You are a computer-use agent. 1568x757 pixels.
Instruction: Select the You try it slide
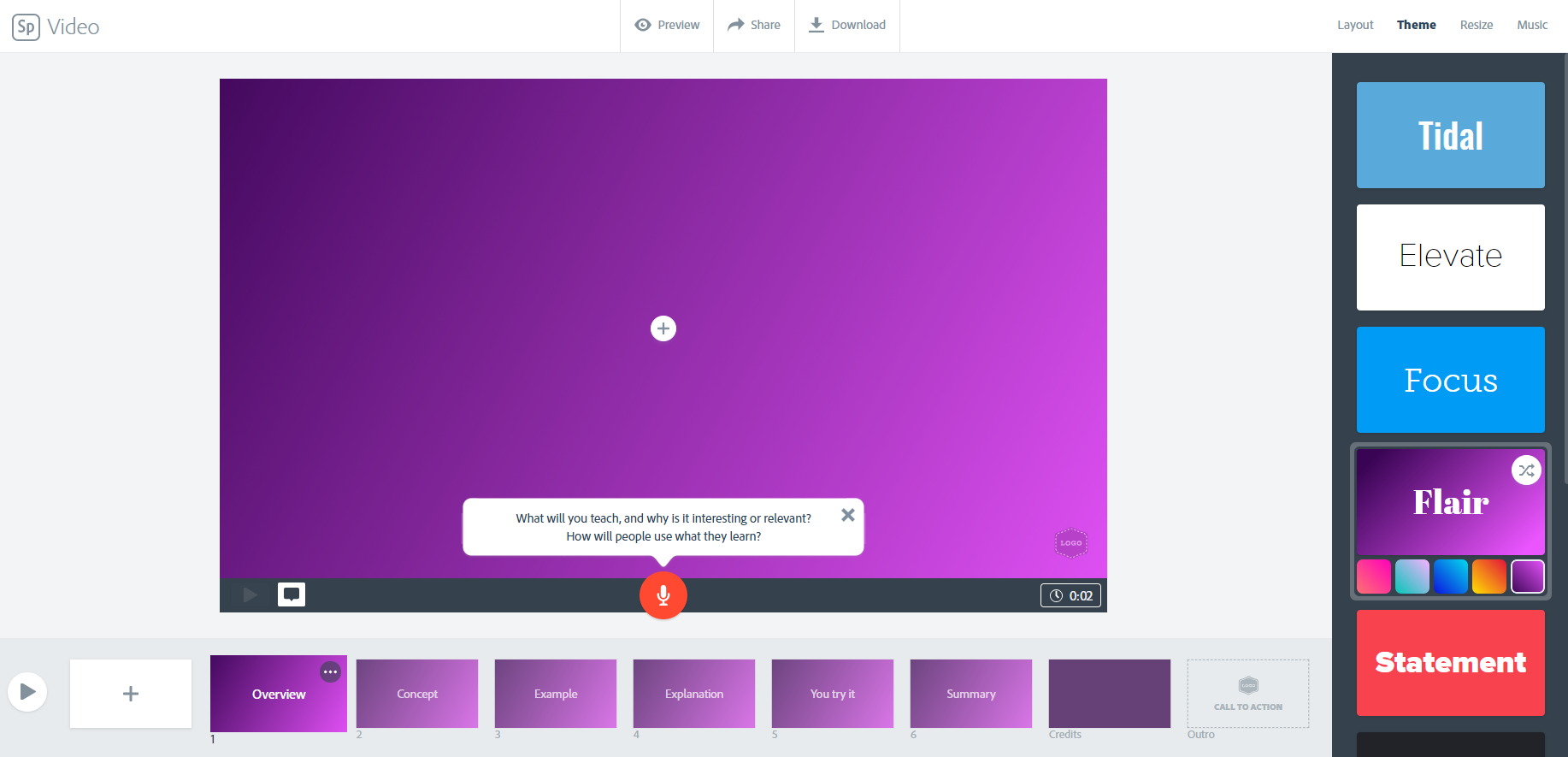tap(833, 694)
